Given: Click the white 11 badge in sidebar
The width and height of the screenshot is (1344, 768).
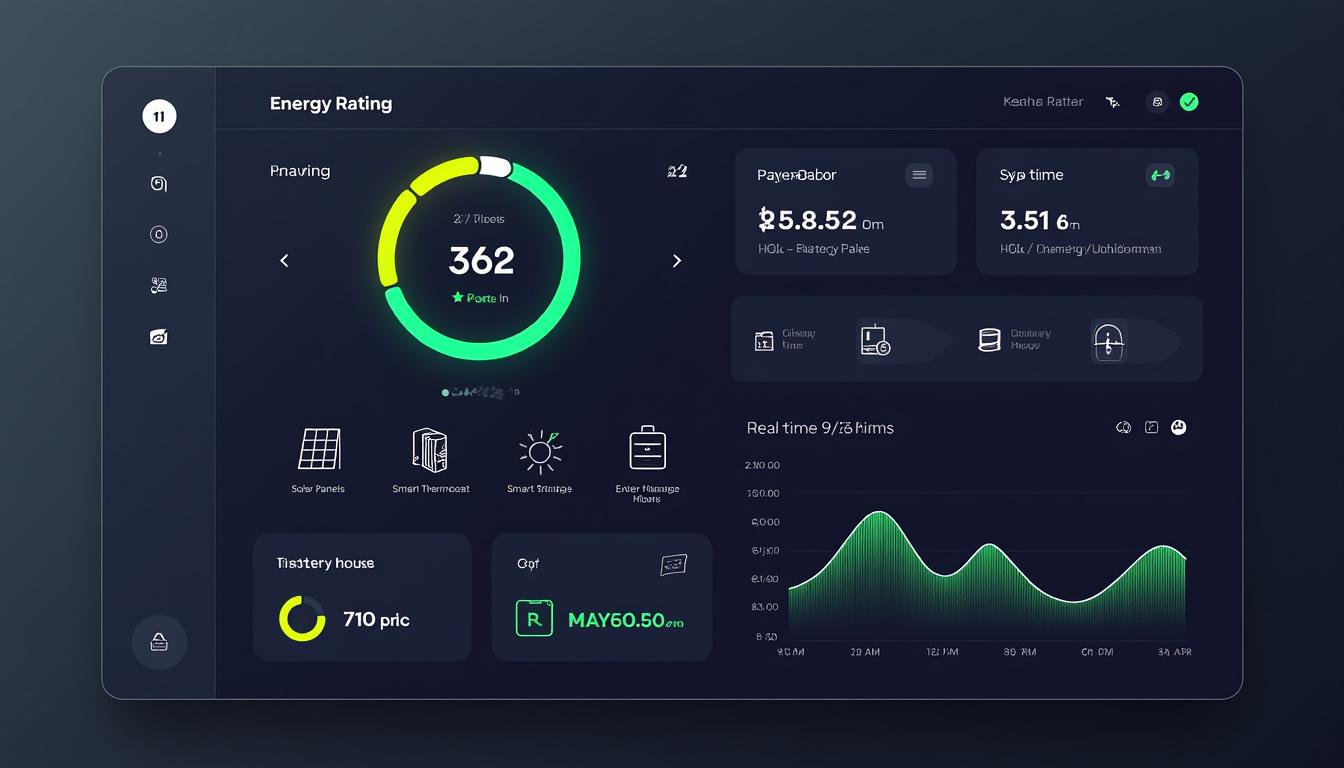Looking at the screenshot, I should (159, 117).
